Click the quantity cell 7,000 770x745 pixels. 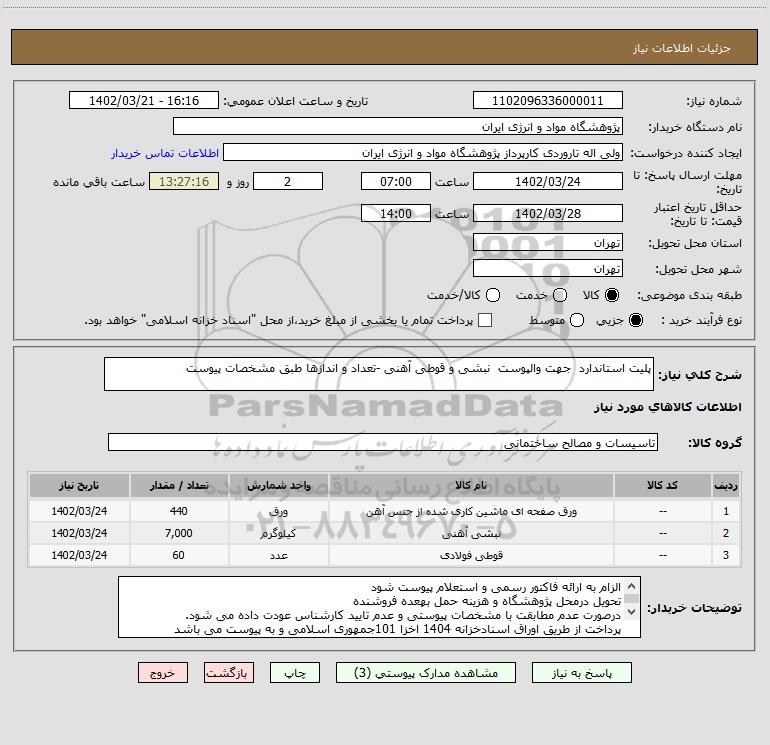coord(179,533)
